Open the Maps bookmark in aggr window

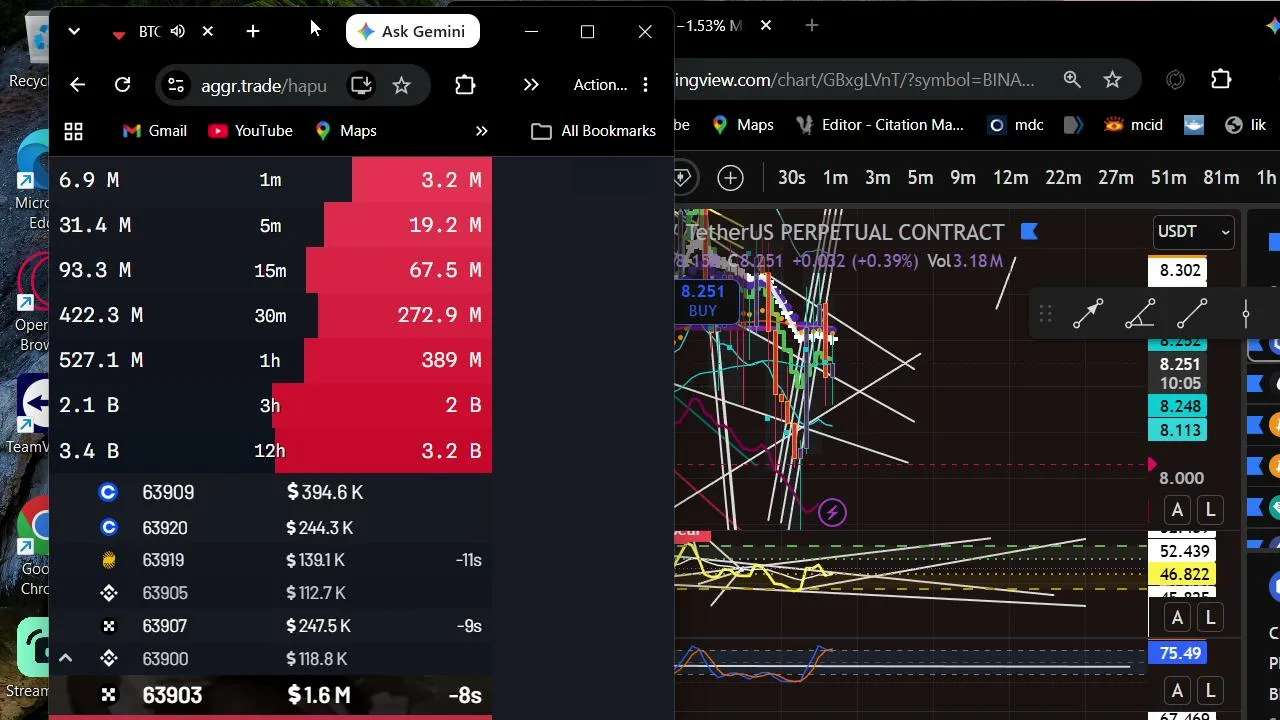point(346,131)
